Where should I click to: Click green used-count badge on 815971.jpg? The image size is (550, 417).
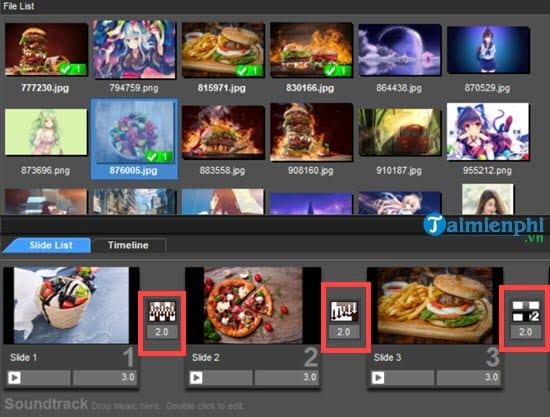point(249,70)
